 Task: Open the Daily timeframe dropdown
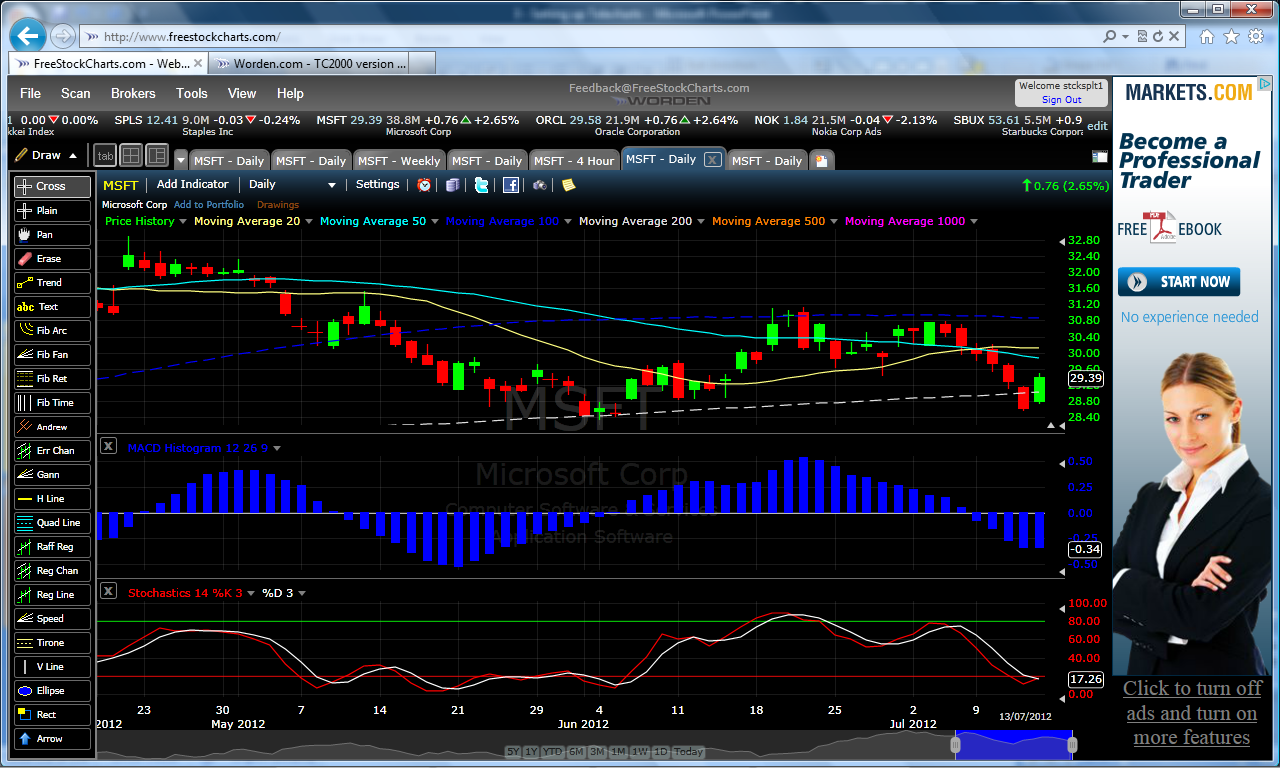click(293, 185)
